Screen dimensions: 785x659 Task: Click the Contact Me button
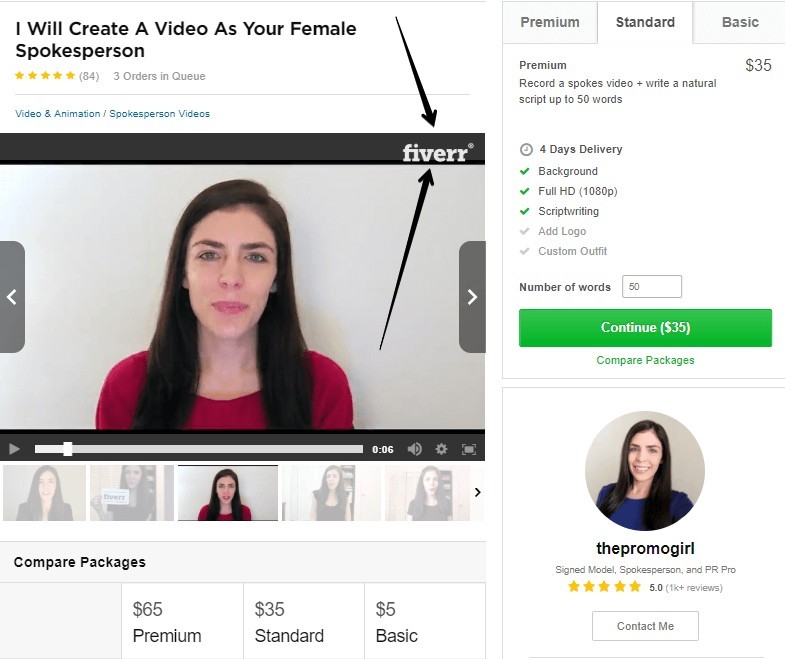645,626
